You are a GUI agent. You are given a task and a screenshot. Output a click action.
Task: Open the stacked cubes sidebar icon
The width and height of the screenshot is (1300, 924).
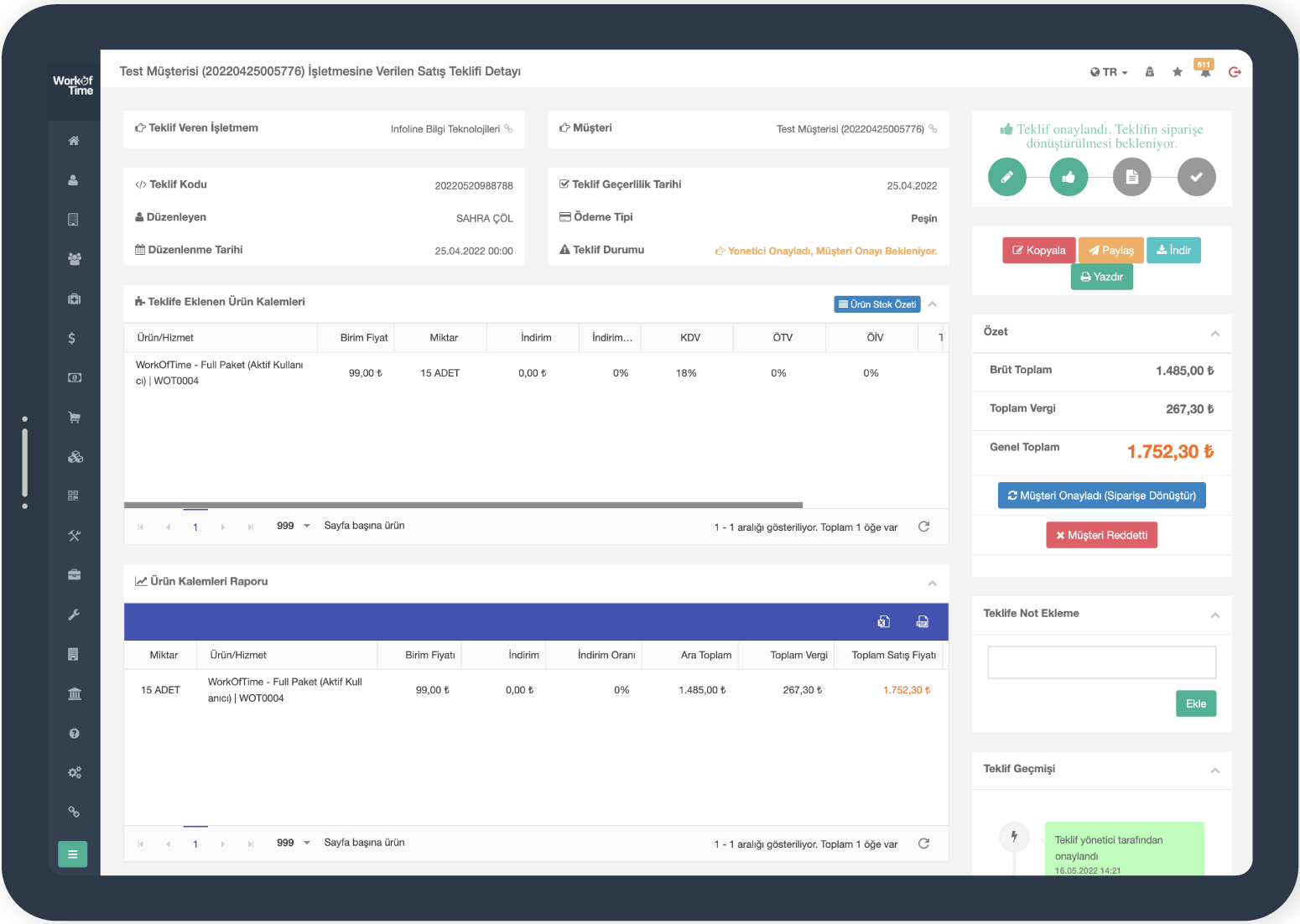pyautogui.click(x=75, y=457)
